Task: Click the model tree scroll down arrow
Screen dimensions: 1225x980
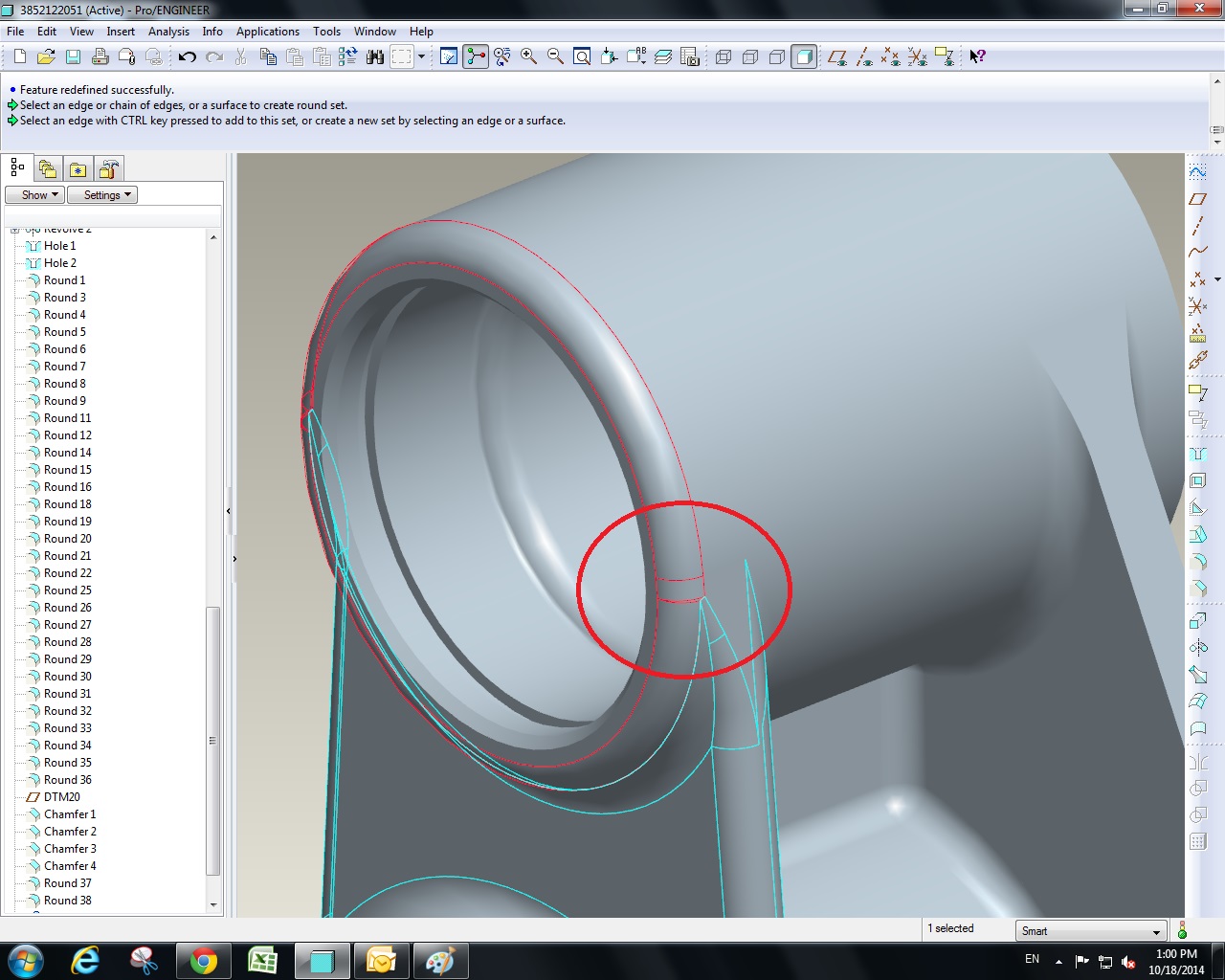Action: [213, 904]
